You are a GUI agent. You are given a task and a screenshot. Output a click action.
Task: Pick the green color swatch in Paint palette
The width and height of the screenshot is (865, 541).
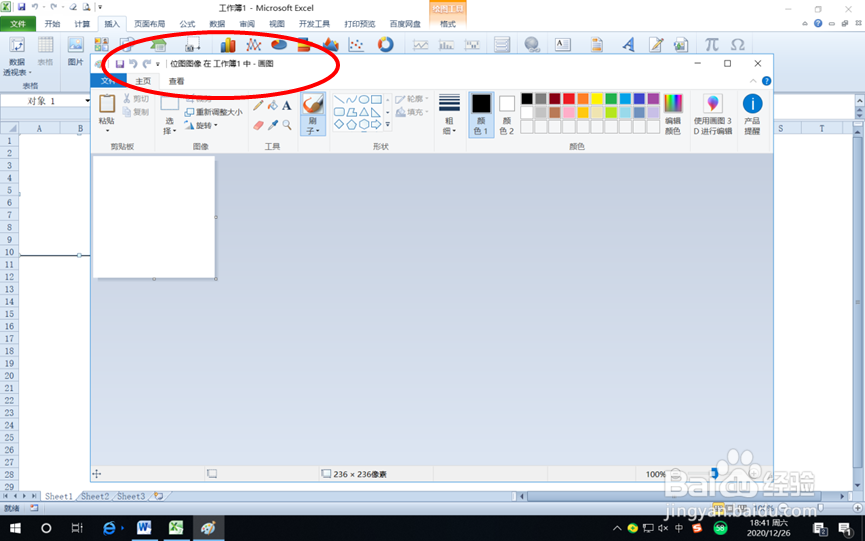[x=611, y=99]
